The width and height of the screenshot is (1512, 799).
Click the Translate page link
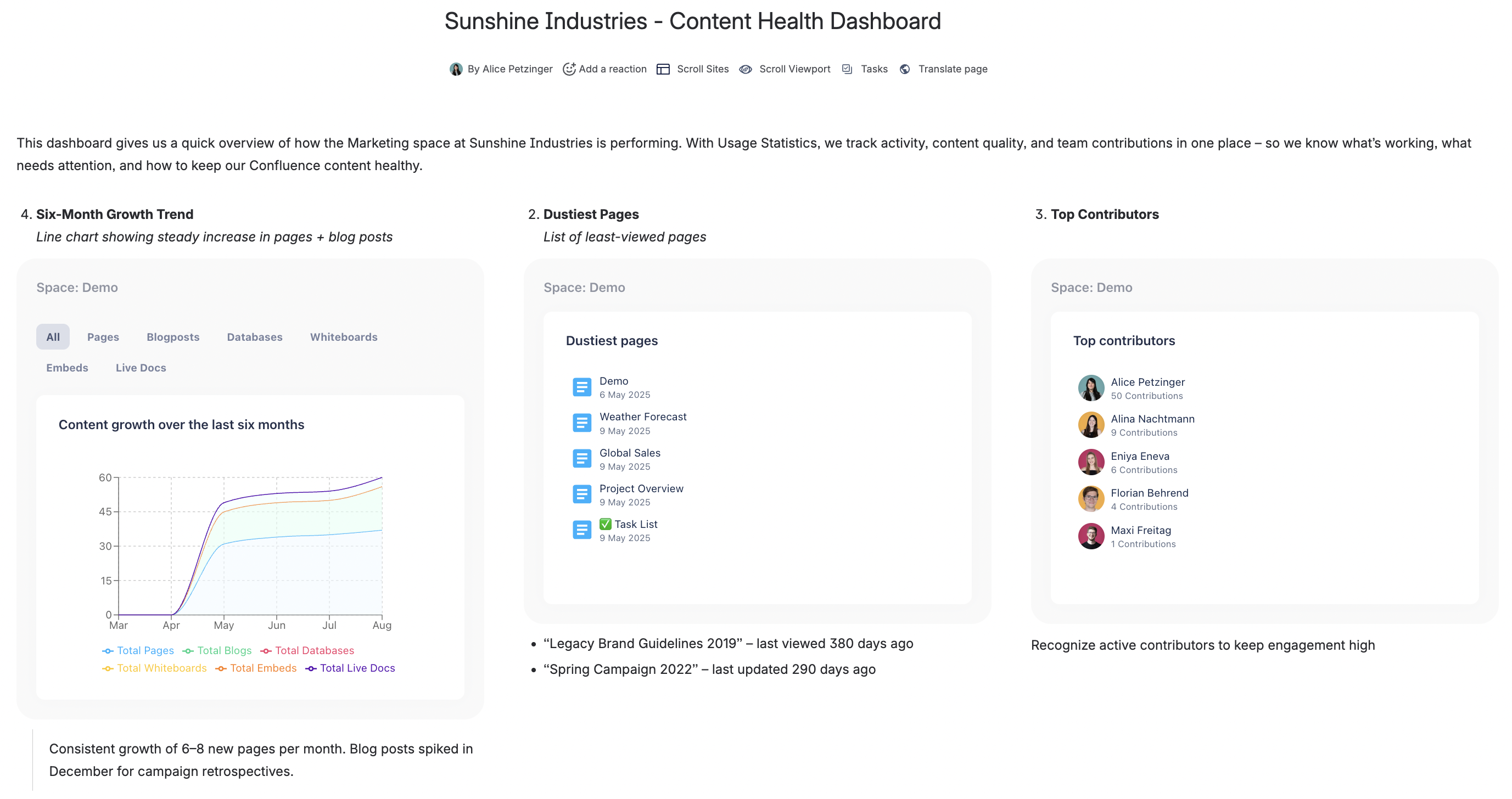pos(953,69)
